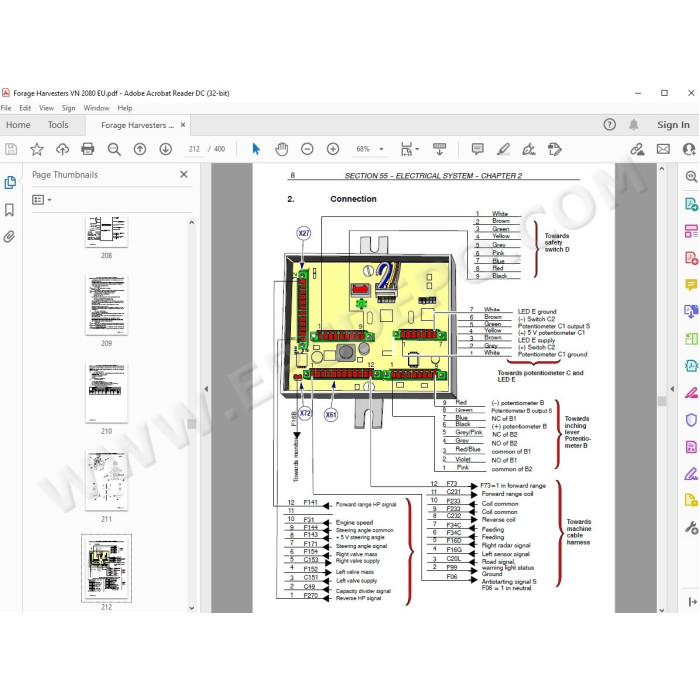Click the page number field
Viewport: 700px width, 700px height.
[x=194, y=149]
